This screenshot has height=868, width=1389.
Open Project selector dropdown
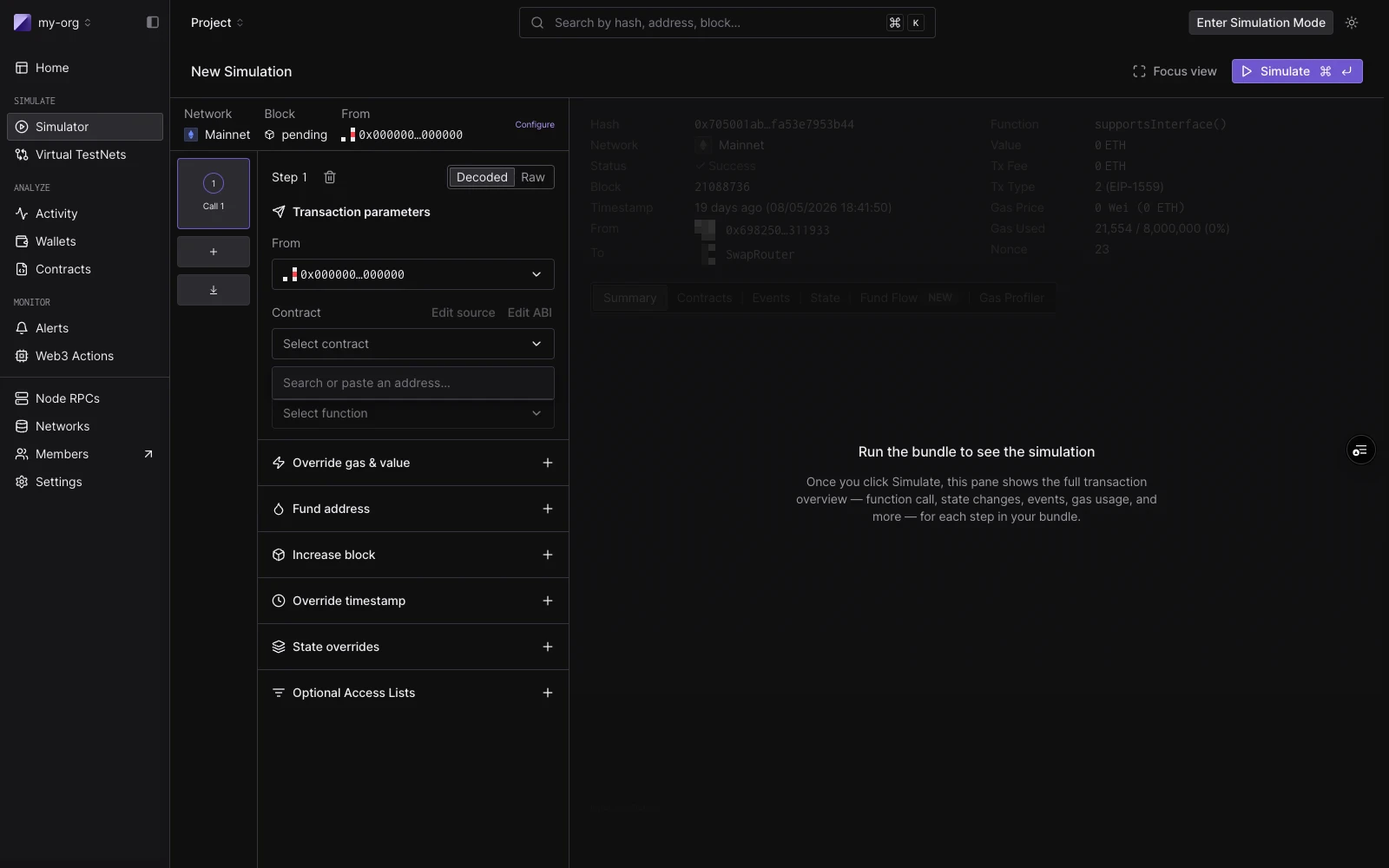point(217,23)
